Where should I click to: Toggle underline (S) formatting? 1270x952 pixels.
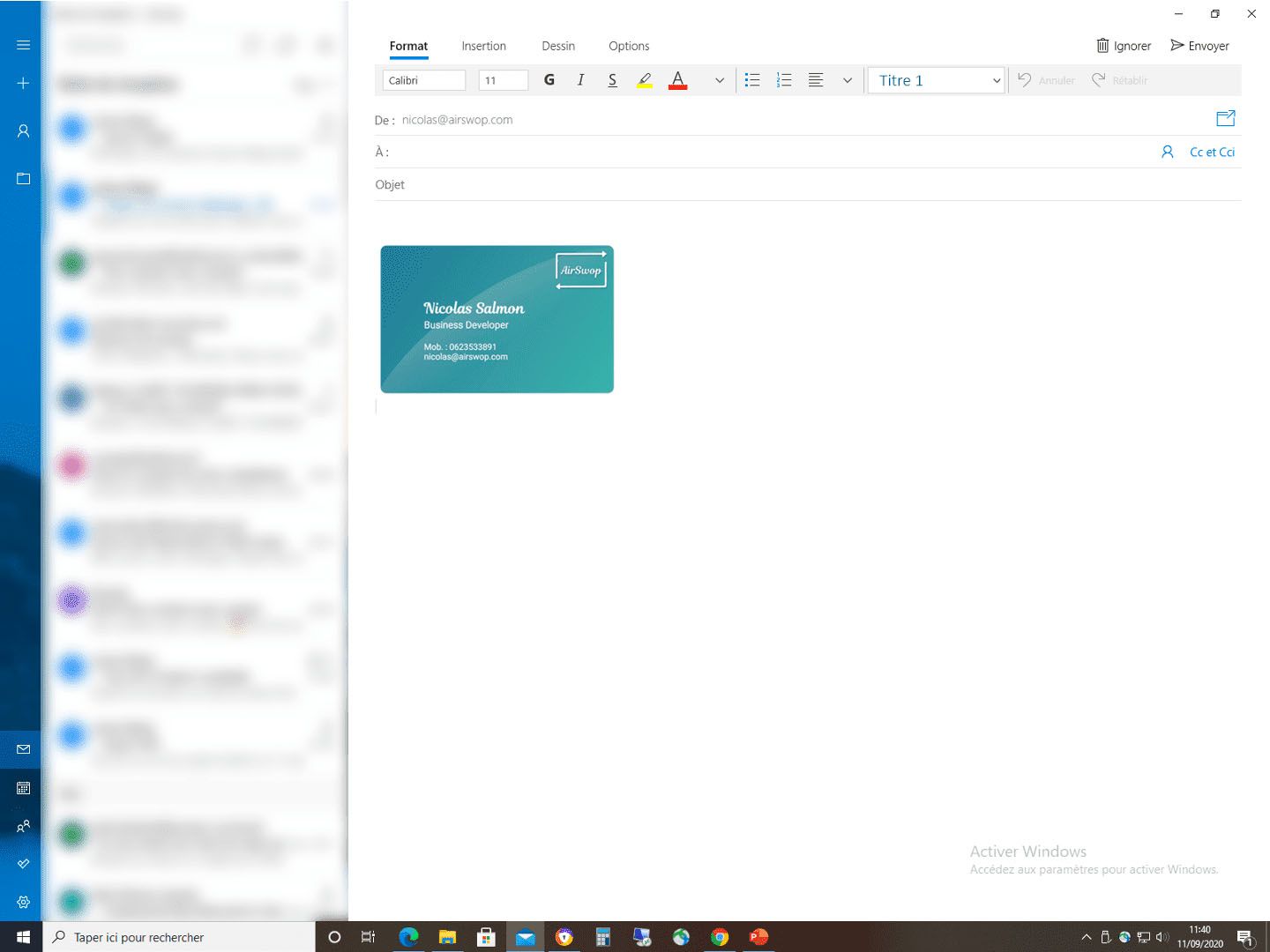612,80
